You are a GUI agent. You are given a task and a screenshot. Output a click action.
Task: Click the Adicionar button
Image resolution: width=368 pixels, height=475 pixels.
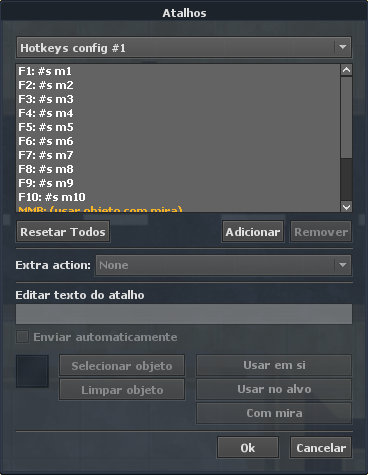pos(253,232)
